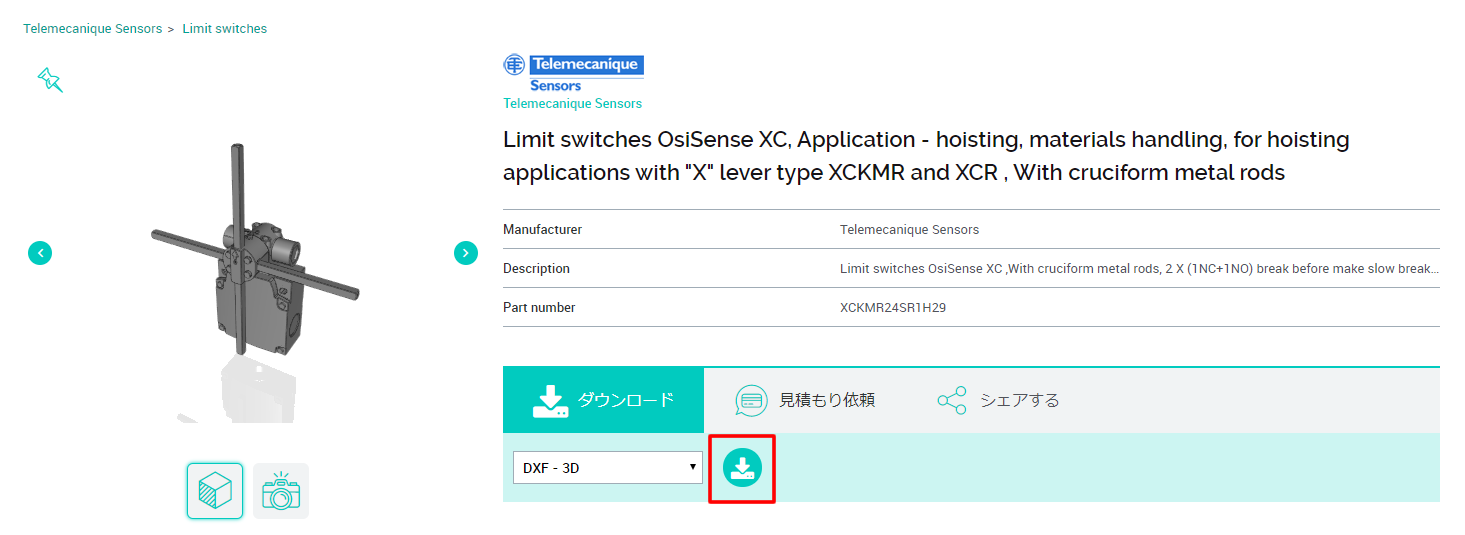Viewport: 1465px width, 535px height.
Task: Open the シェアする tab
Action: click(x=998, y=400)
